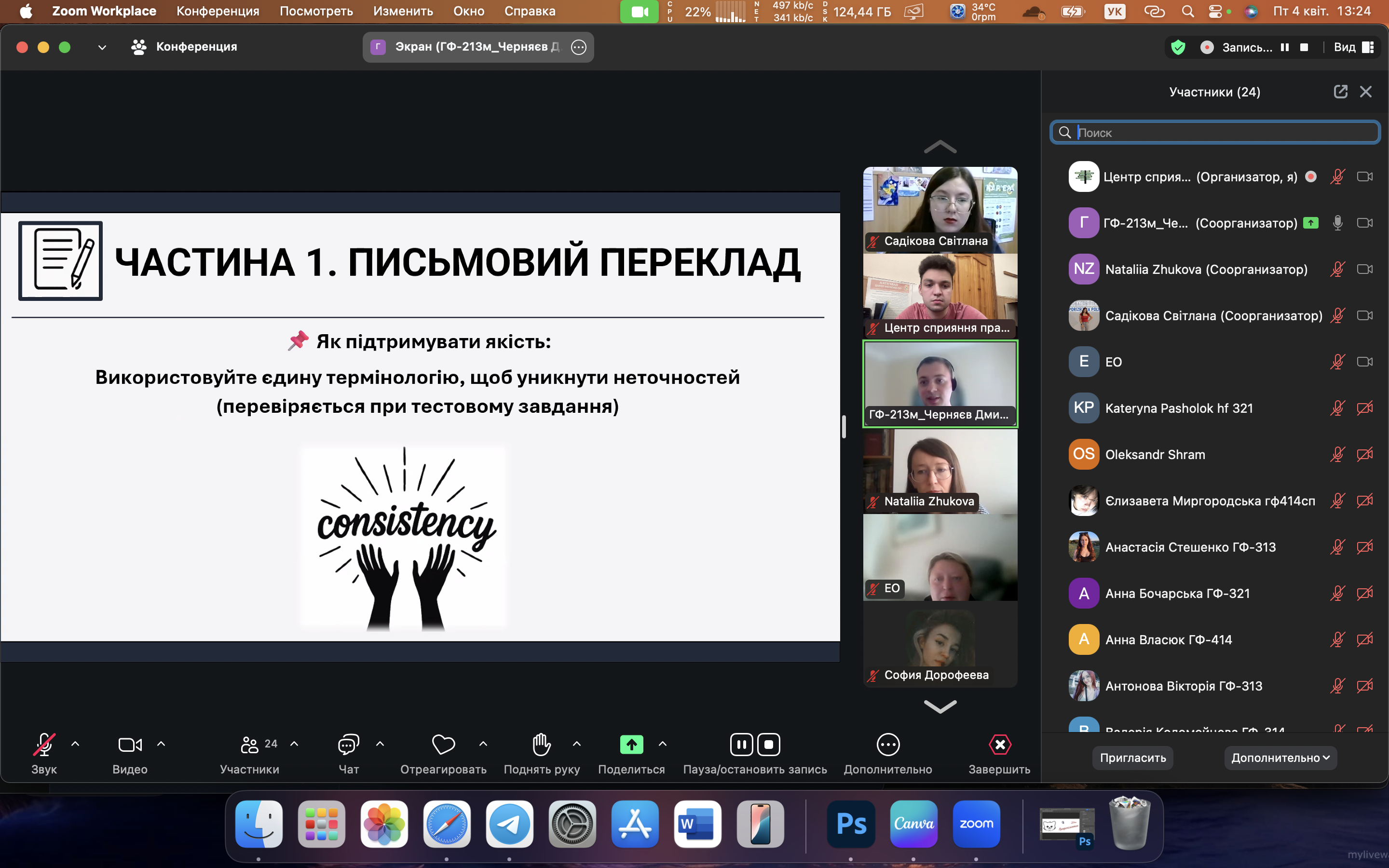Viewport: 1389px width, 868px height.
Task: Open the Дополнительно dropdown in Participants panel
Action: click(x=1280, y=758)
